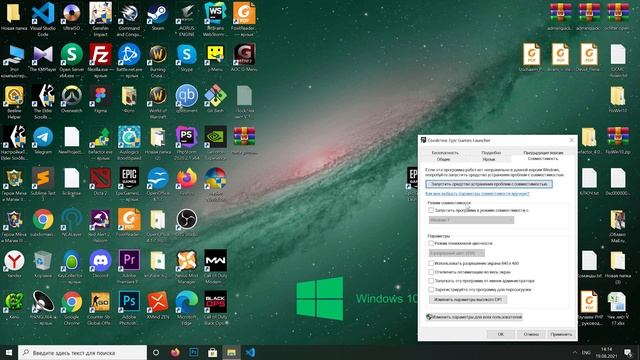Click 'Изменить параметры для всех пользователей'
Image resolution: width=640 pixels, height=360 pixels.
(x=474, y=317)
